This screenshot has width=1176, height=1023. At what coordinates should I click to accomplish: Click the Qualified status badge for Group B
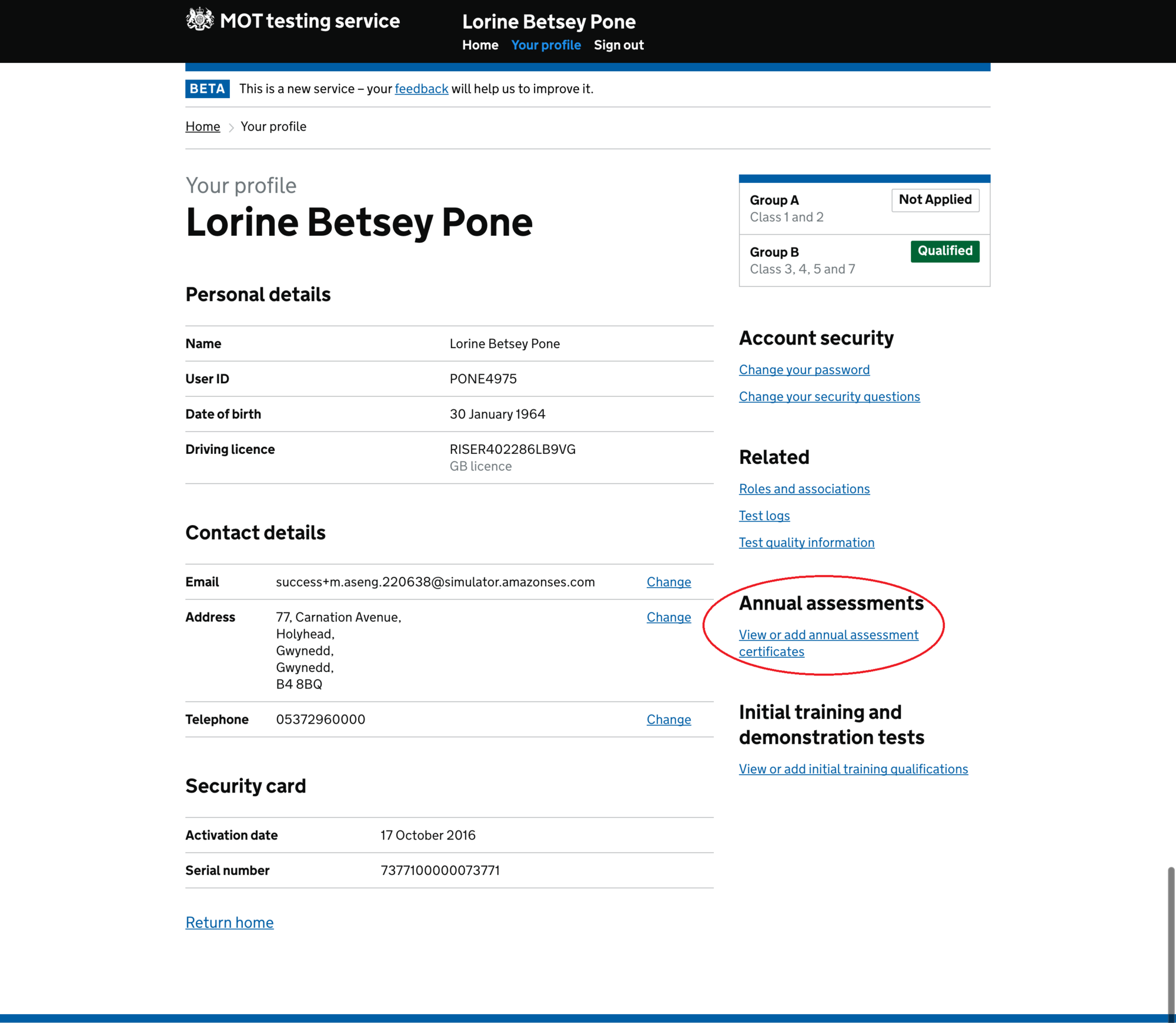[944, 251]
